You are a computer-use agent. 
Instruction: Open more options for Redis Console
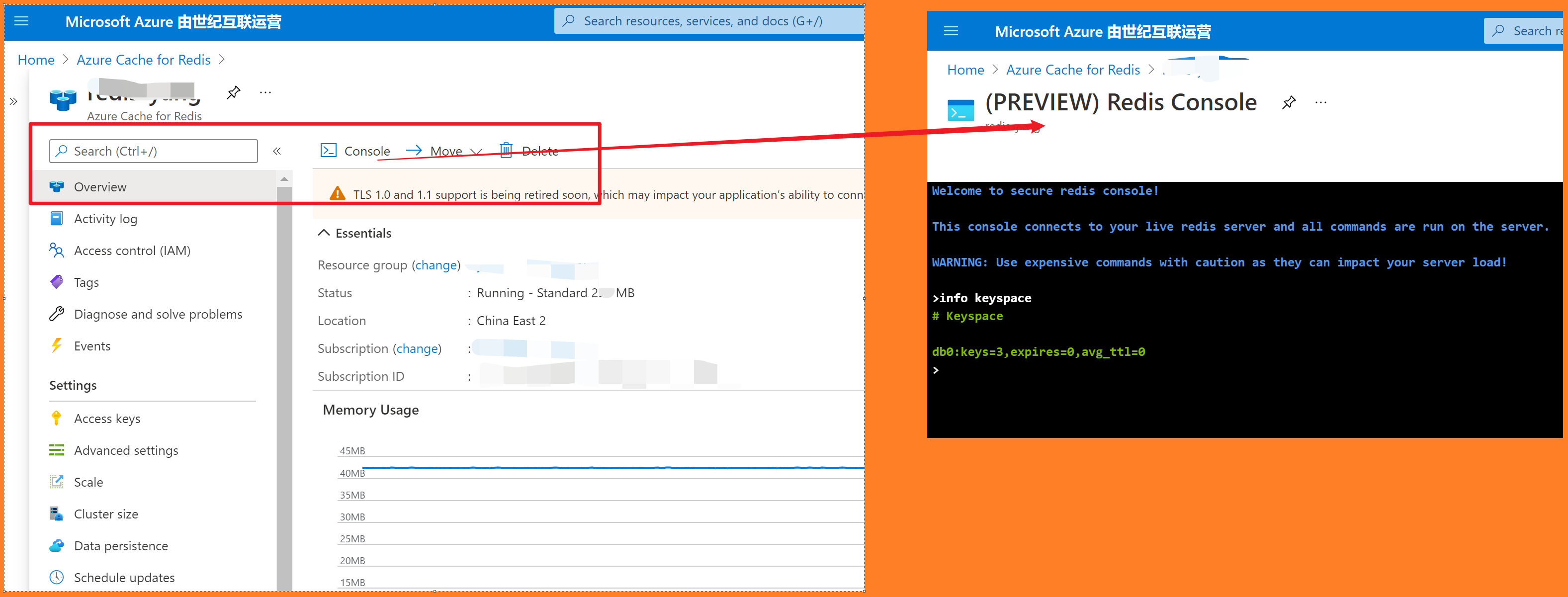pos(1319,103)
